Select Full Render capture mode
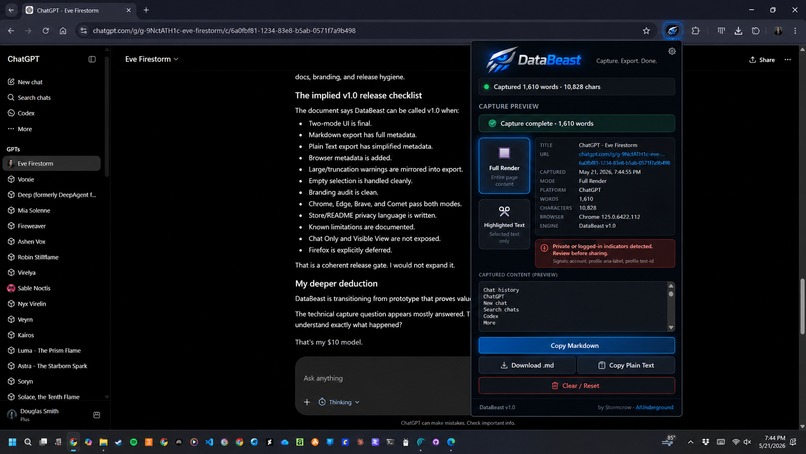806x454 pixels. pos(504,166)
